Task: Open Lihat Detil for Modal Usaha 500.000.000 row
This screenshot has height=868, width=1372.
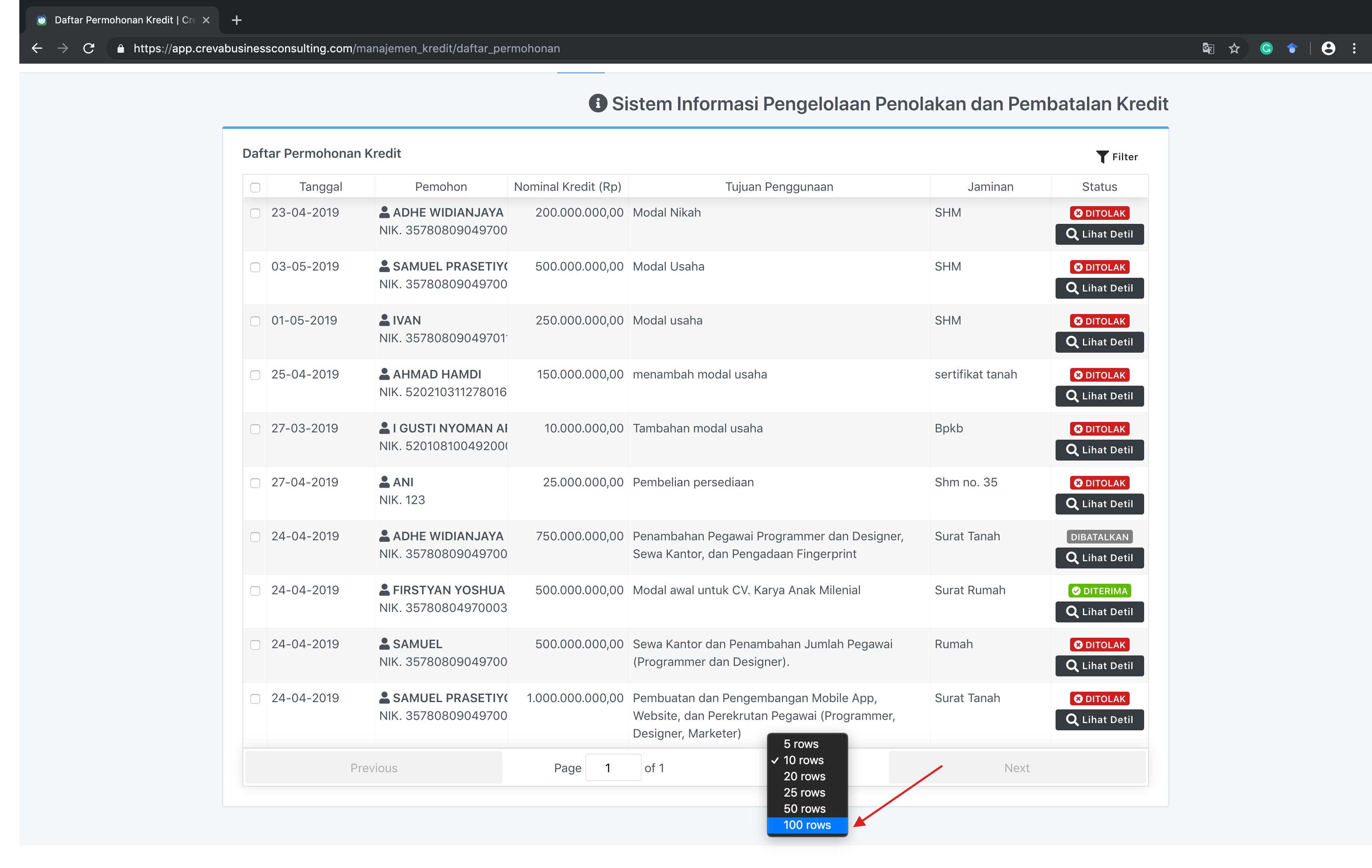Action: [x=1099, y=288]
